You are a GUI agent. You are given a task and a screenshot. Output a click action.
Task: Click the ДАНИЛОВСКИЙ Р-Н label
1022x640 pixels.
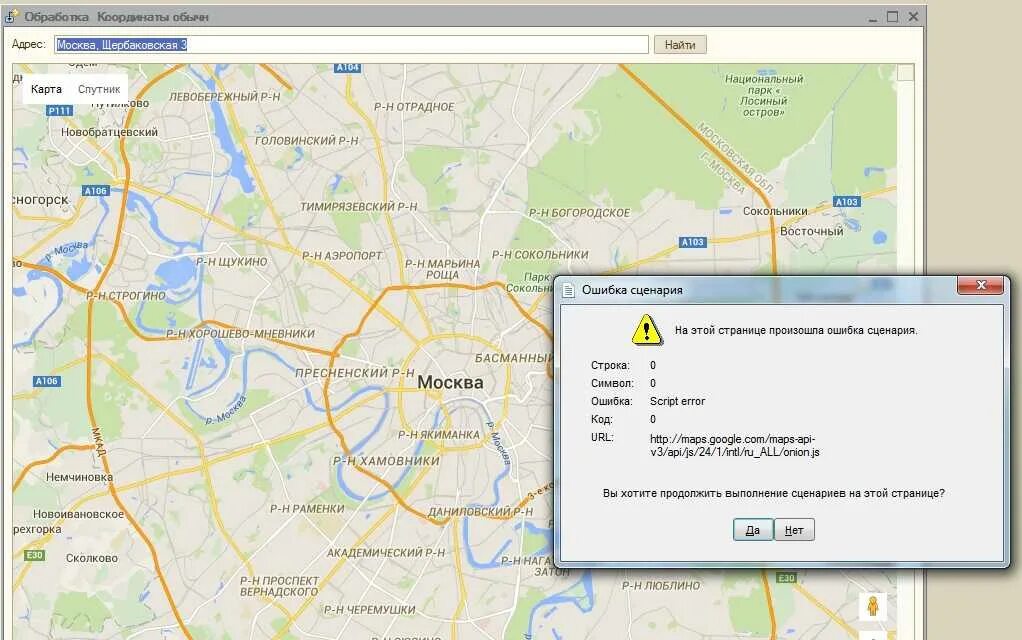(x=480, y=512)
